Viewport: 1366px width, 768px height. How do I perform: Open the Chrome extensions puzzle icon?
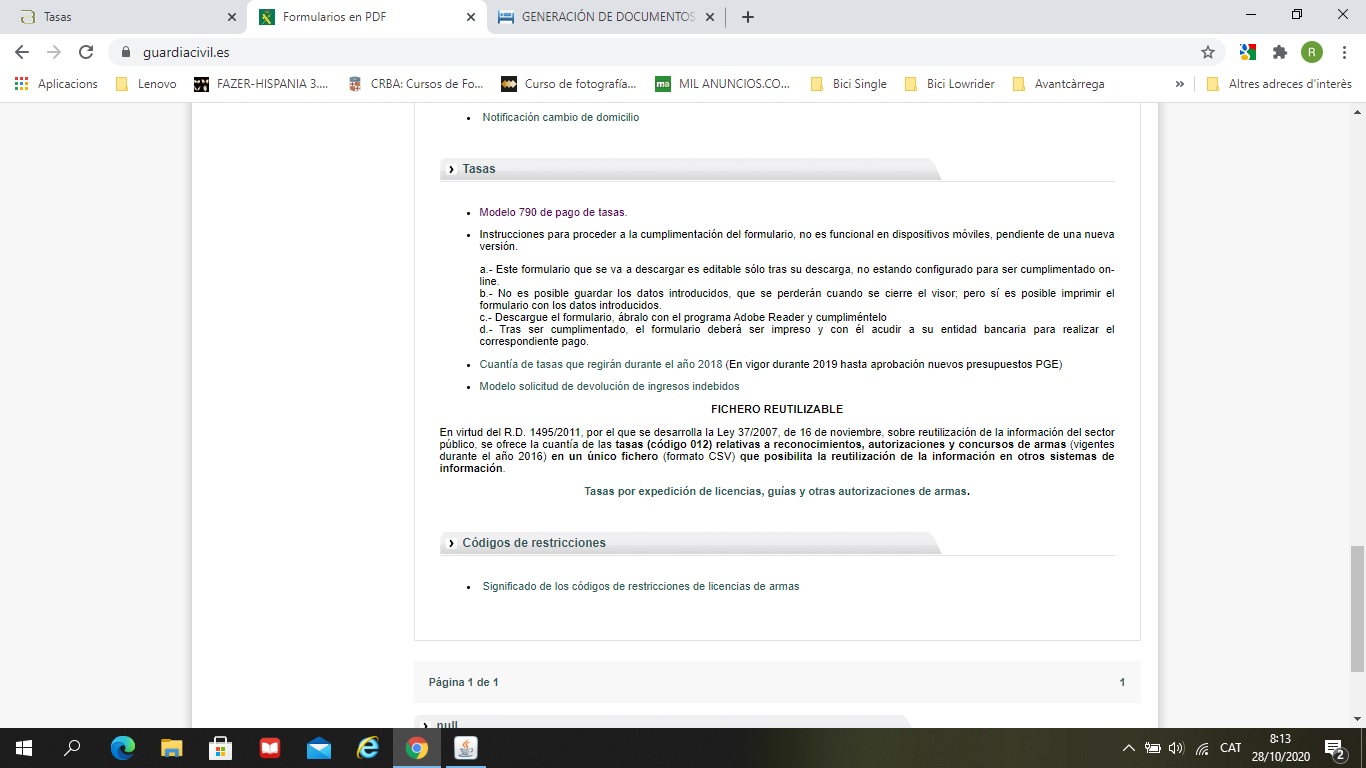tap(1279, 52)
